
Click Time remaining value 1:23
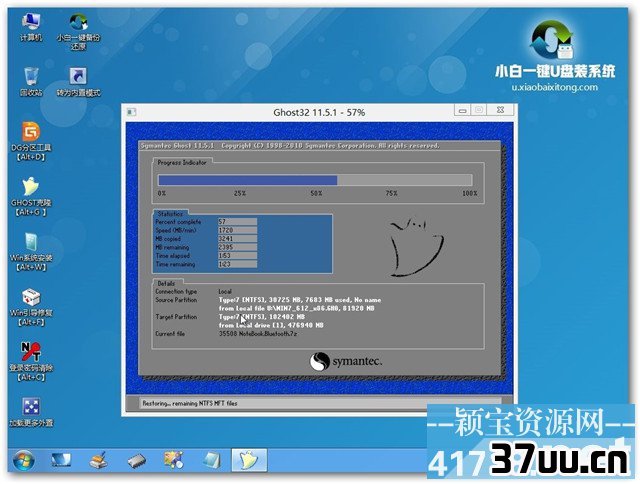(238, 264)
